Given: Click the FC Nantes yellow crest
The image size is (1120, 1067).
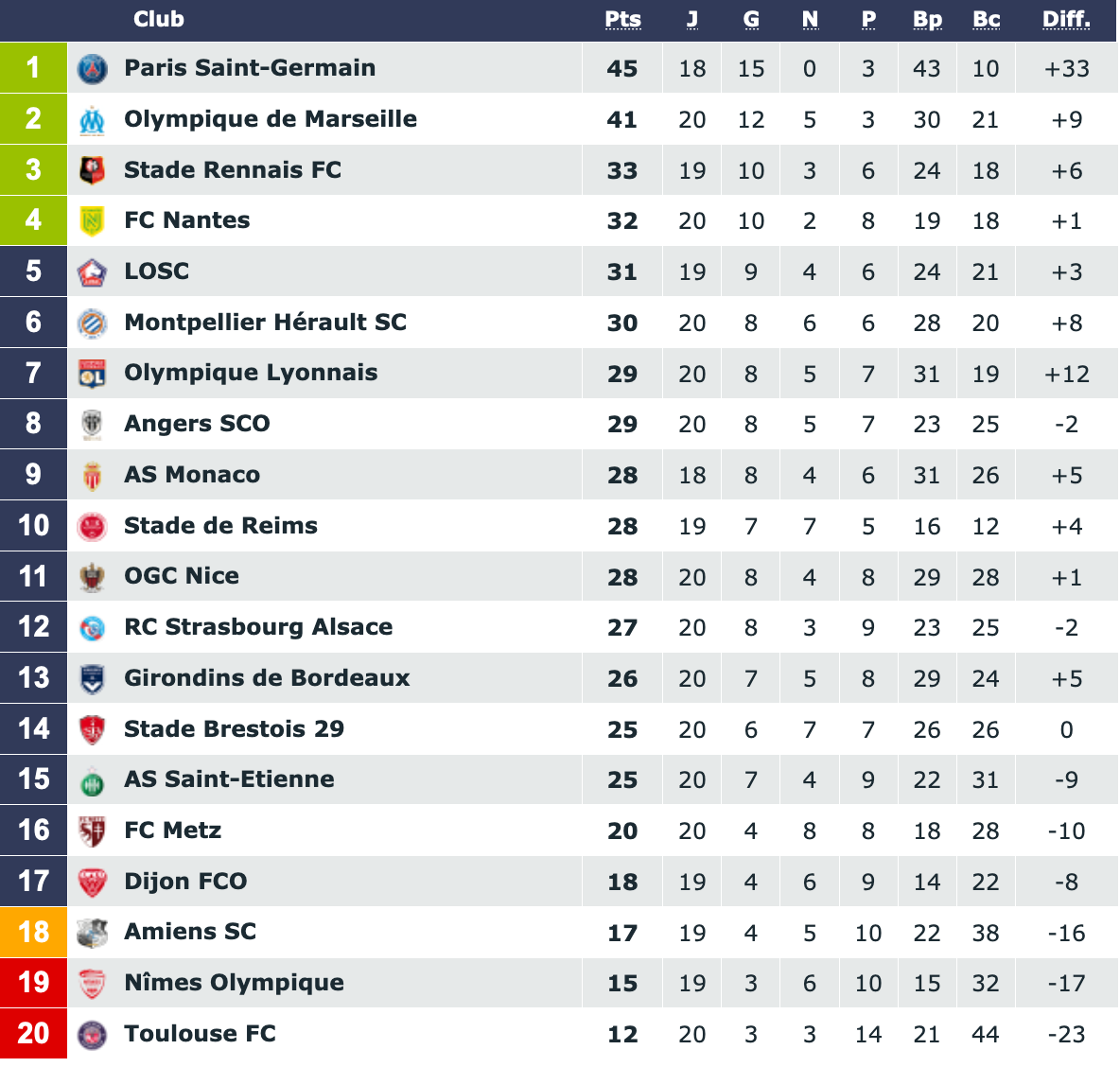Looking at the screenshot, I should pos(92,221).
